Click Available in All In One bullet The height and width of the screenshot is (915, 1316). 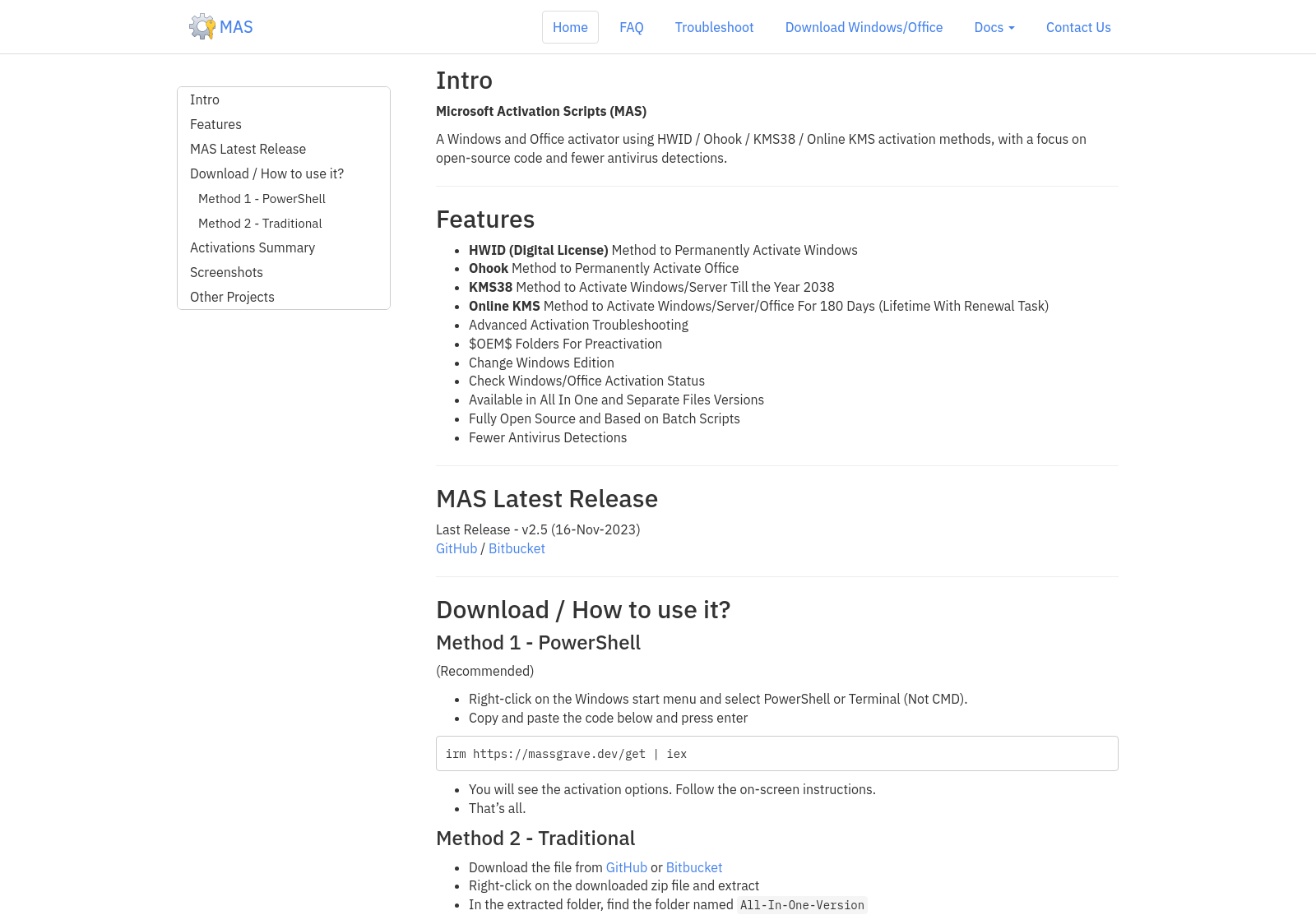click(x=616, y=400)
